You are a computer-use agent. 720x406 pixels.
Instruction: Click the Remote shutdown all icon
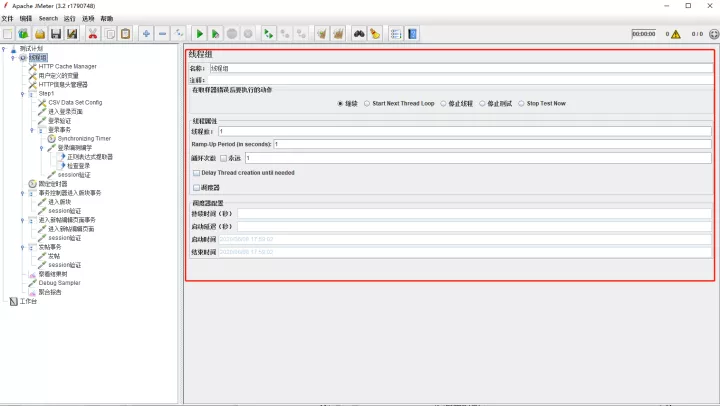[x=301, y=34]
